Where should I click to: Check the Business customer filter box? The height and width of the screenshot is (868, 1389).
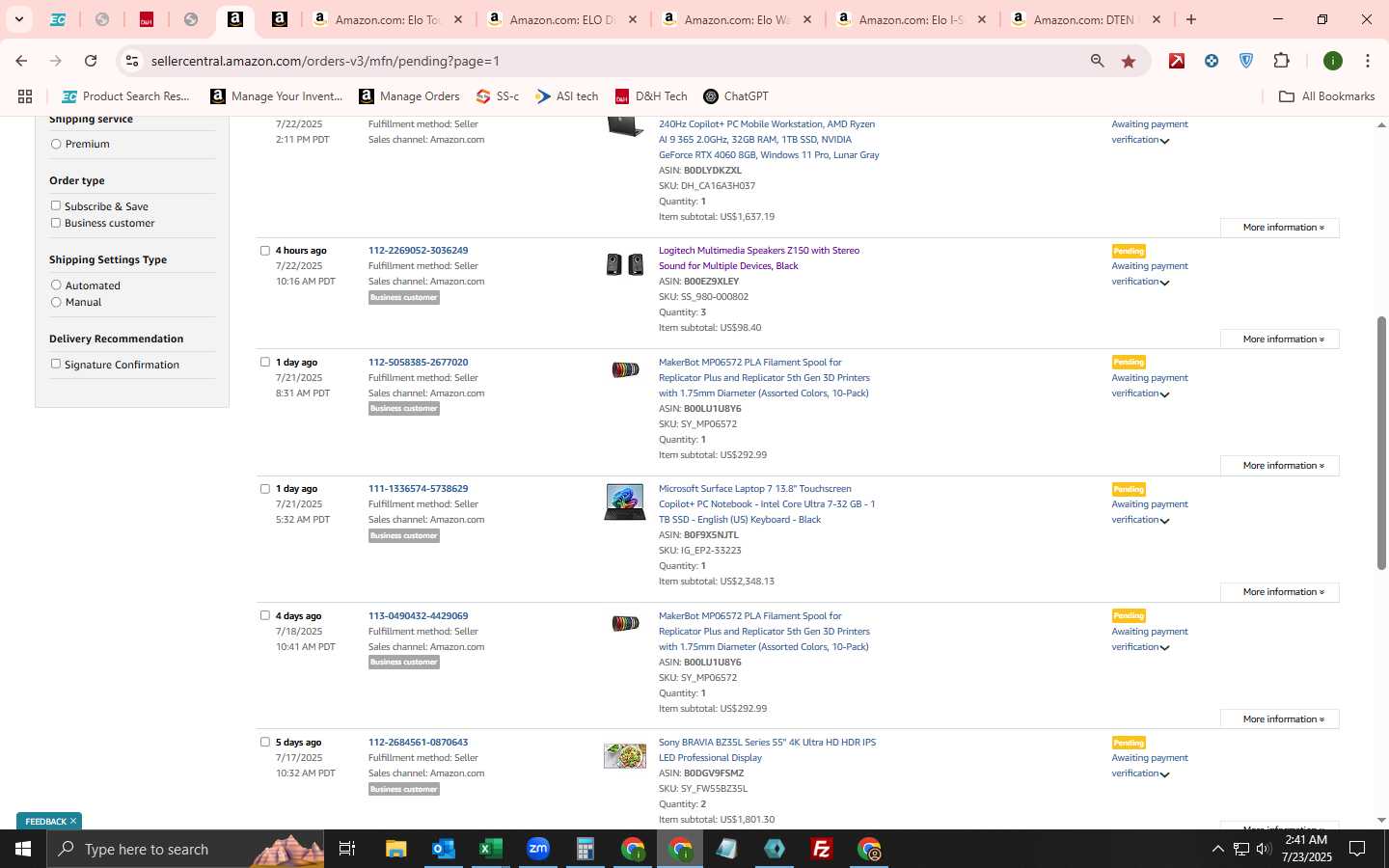[x=56, y=223]
